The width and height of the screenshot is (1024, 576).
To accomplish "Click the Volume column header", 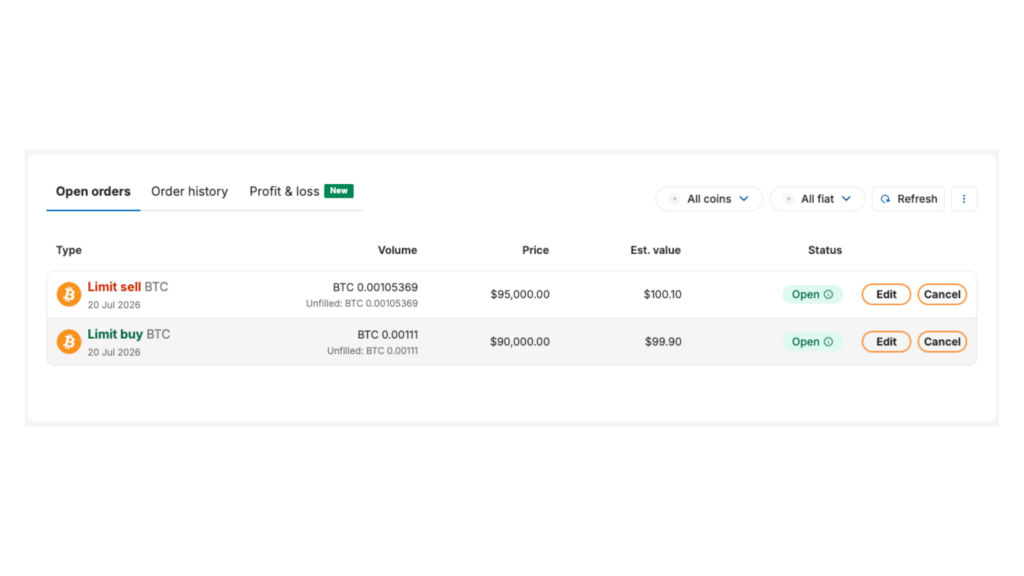I will click(x=397, y=250).
